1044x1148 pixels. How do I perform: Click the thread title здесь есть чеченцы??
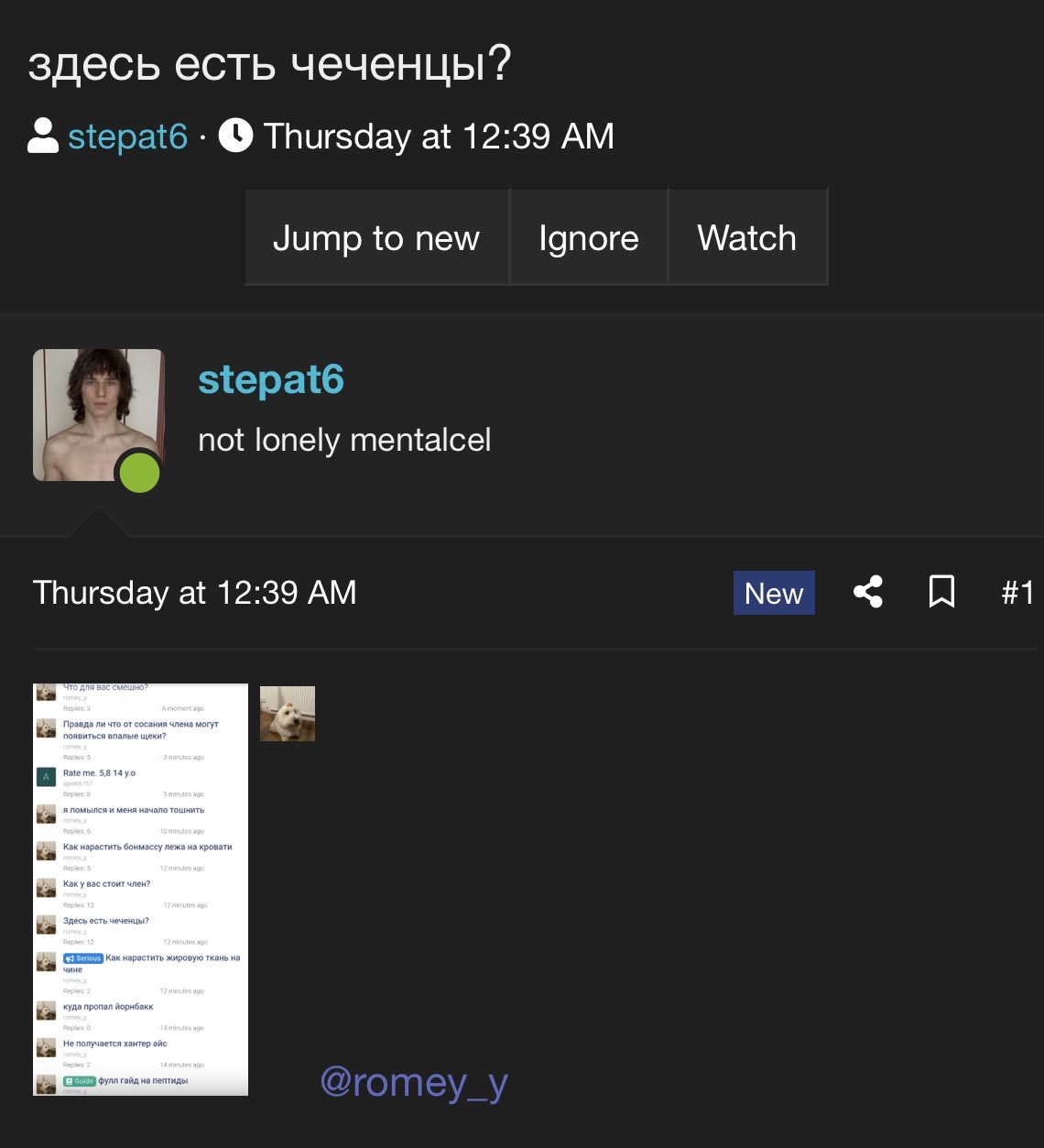click(269, 64)
